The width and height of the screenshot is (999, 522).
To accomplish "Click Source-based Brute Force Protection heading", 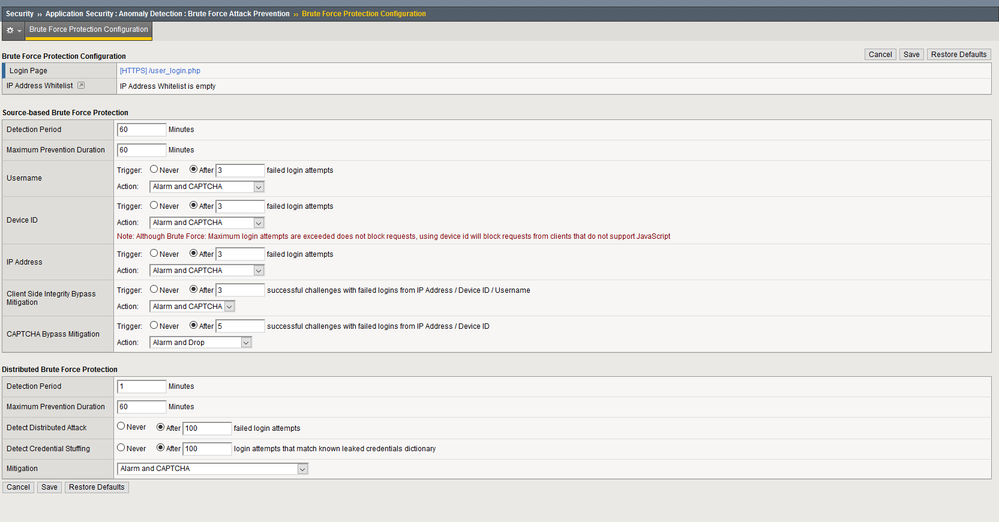I will click(x=65, y=112).
